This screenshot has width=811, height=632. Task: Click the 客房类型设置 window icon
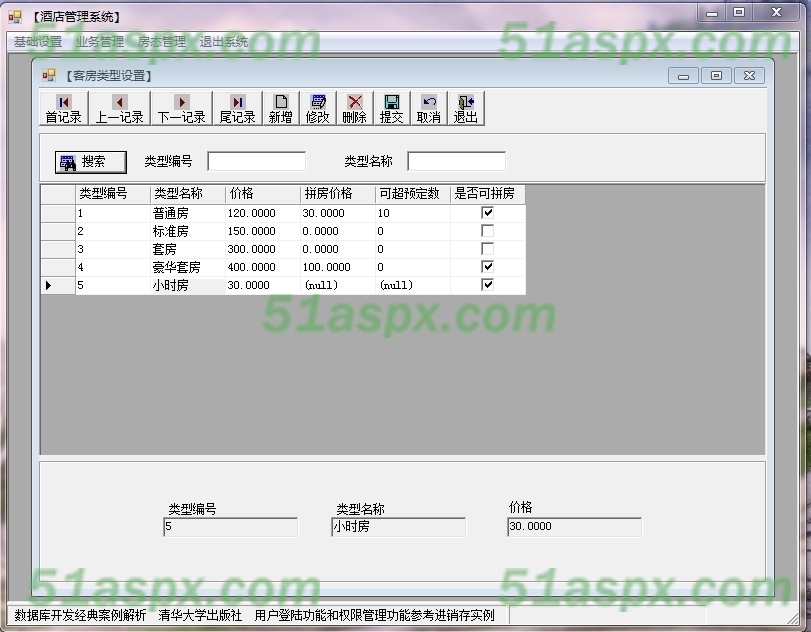click(49, 76)
